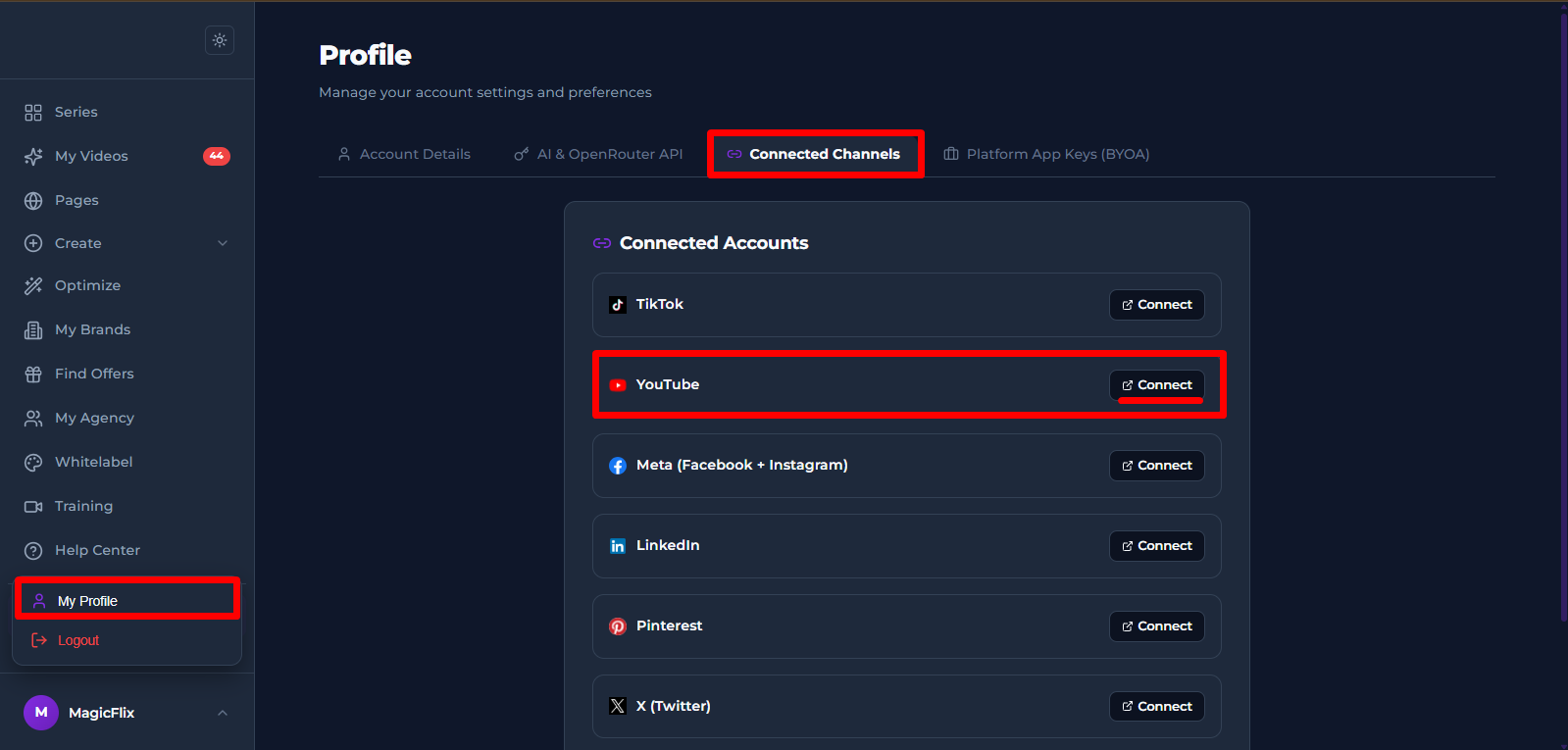Click the My Videos sparkle icon

pyautogui.click(x=33, y=157)
